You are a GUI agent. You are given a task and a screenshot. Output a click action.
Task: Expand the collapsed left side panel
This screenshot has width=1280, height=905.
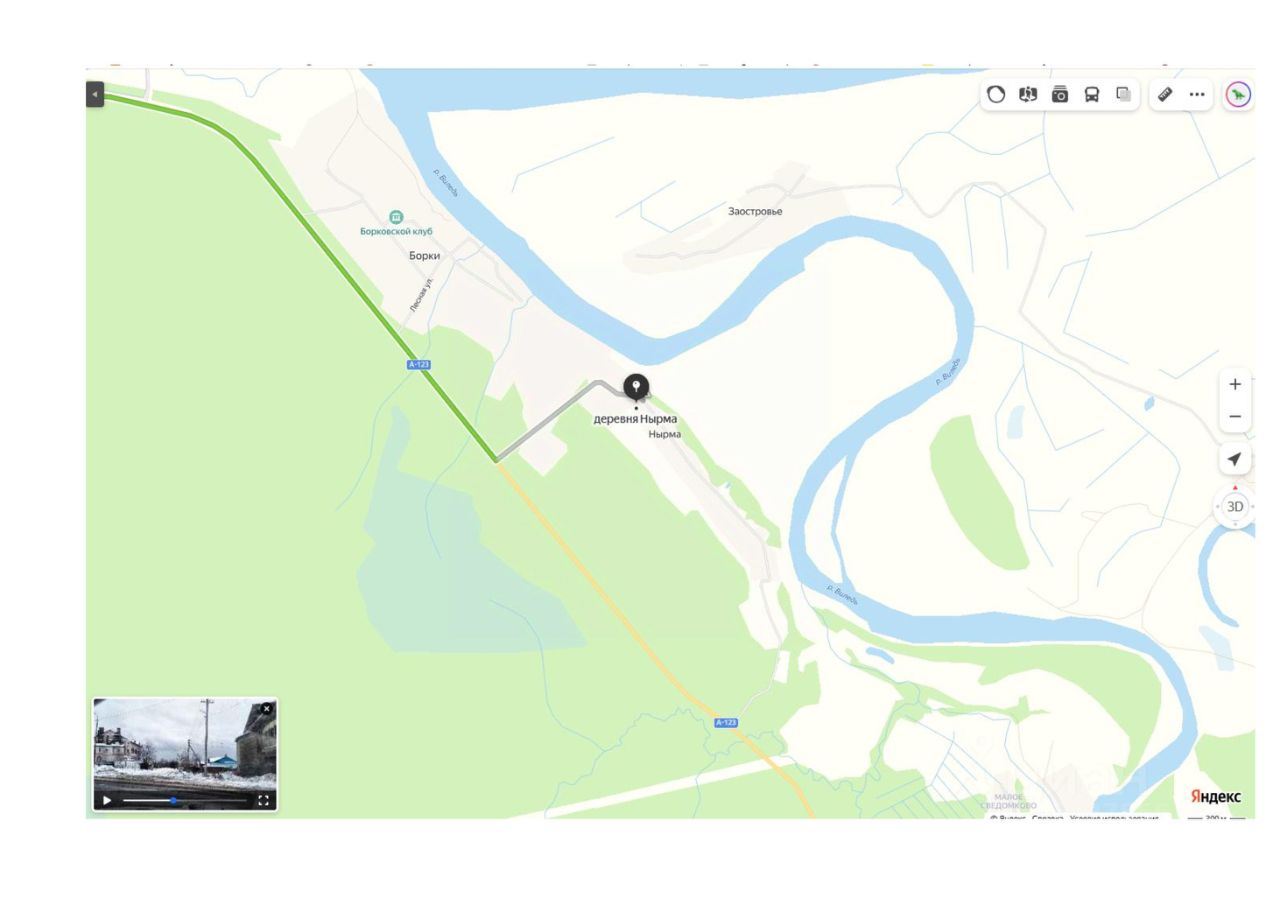[x=95, y=95]
